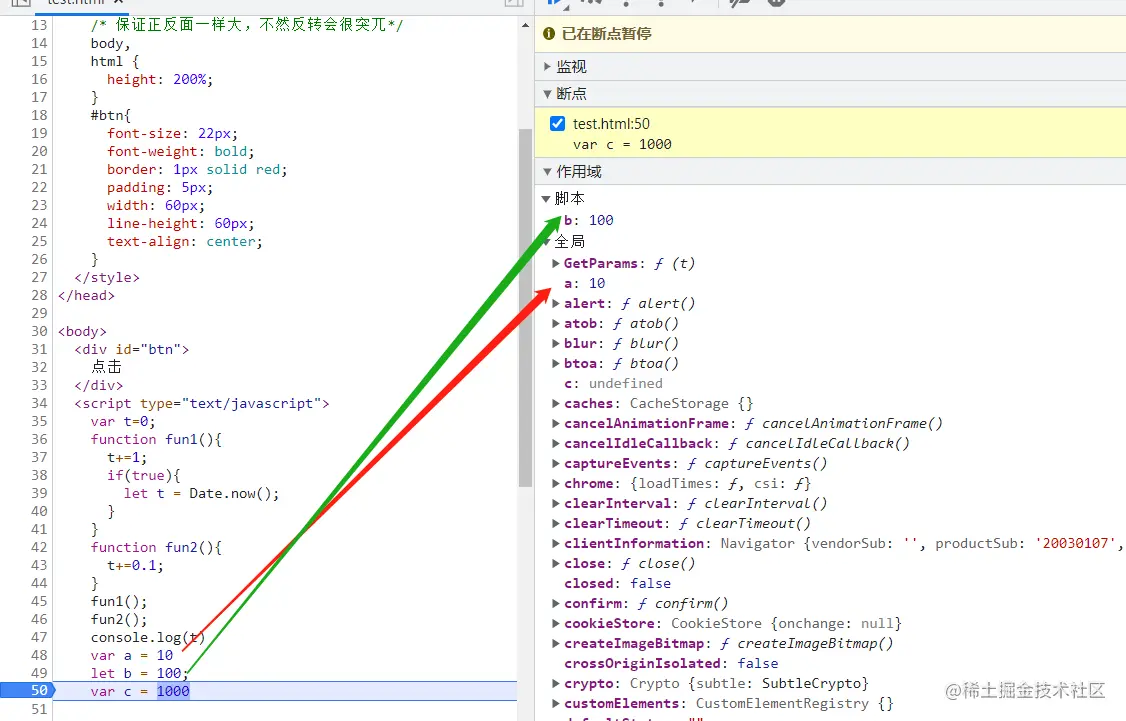Click the 全局 global scope label
Image resolution: width=1126 pixels, height=721 pixels.
(569, 241)
